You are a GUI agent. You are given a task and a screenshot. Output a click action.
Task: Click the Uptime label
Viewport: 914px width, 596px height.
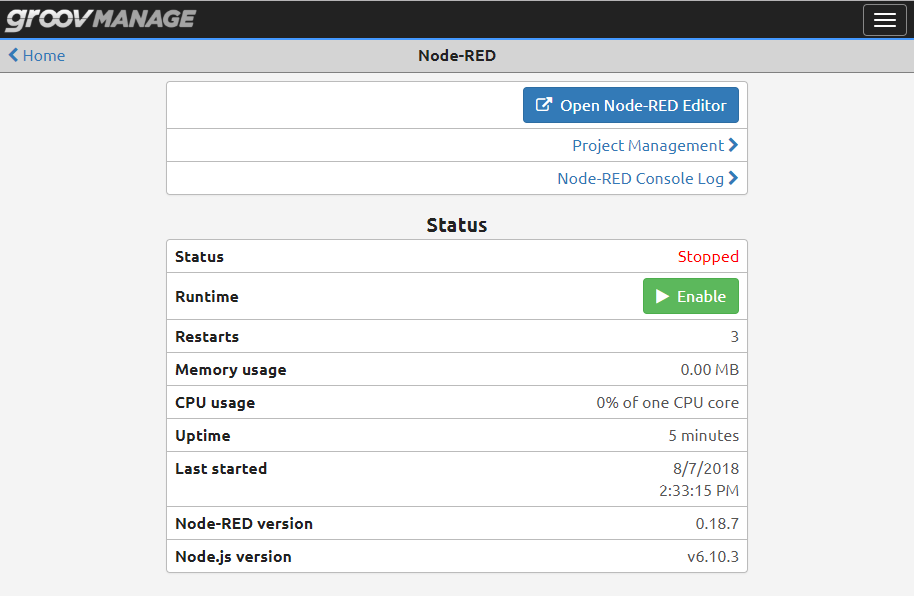point(203,436)
